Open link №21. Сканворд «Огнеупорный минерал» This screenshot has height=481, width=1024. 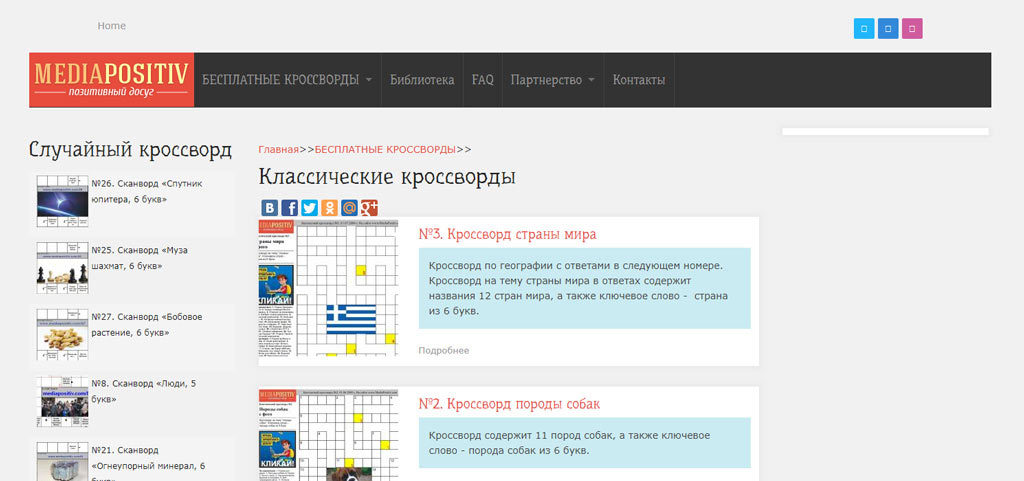[148, 464]
